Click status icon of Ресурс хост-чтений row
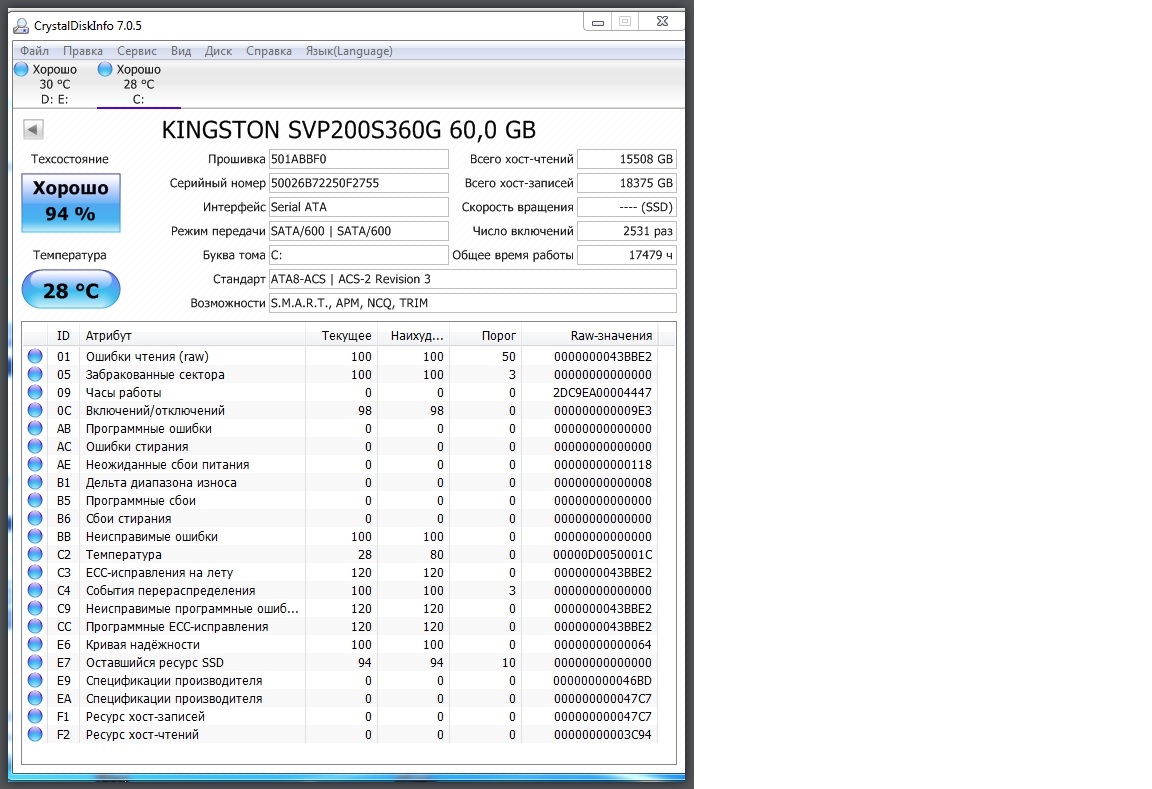This screenshot has width=1152, height=789. click(x=35, y=735)
